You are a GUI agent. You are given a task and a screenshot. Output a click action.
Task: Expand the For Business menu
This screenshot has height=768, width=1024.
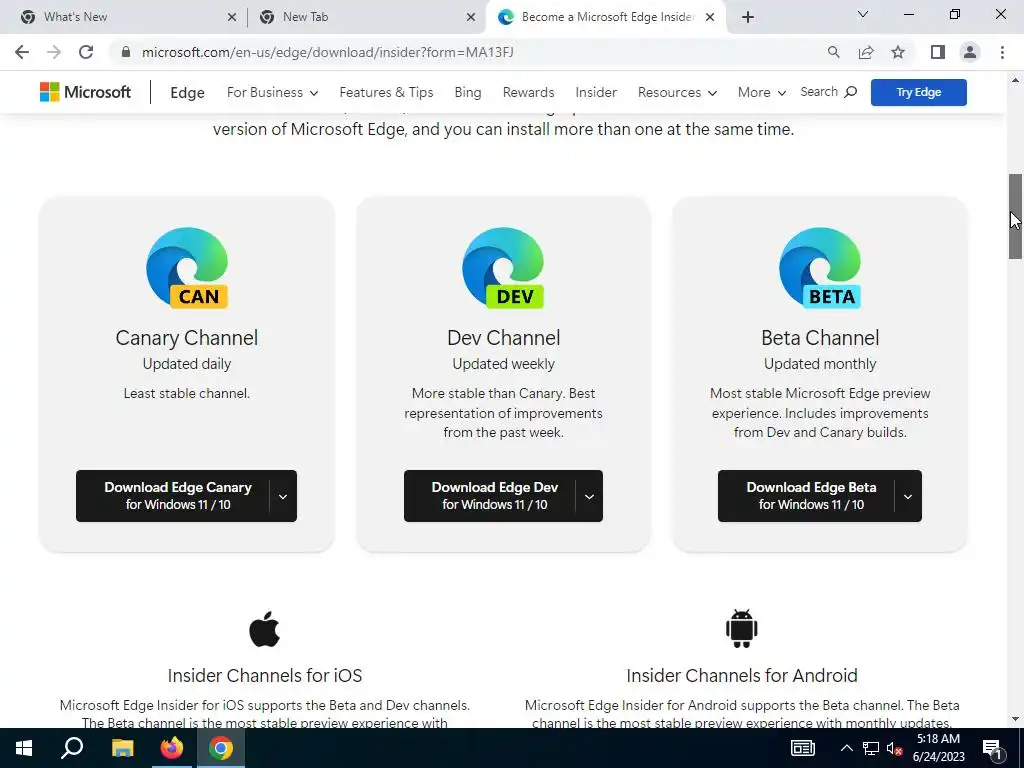272,92
